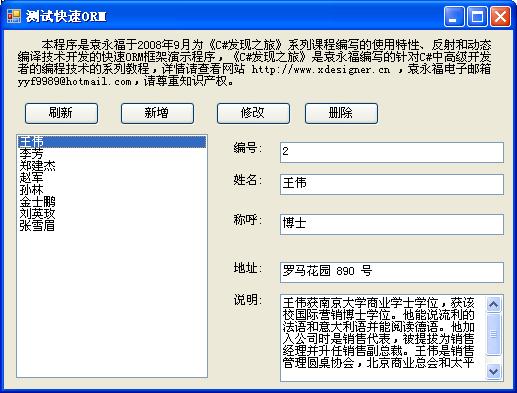The image size is (517, 393).
Task: Click the description scrollbar thumb
Action: (x=493, y=334)
